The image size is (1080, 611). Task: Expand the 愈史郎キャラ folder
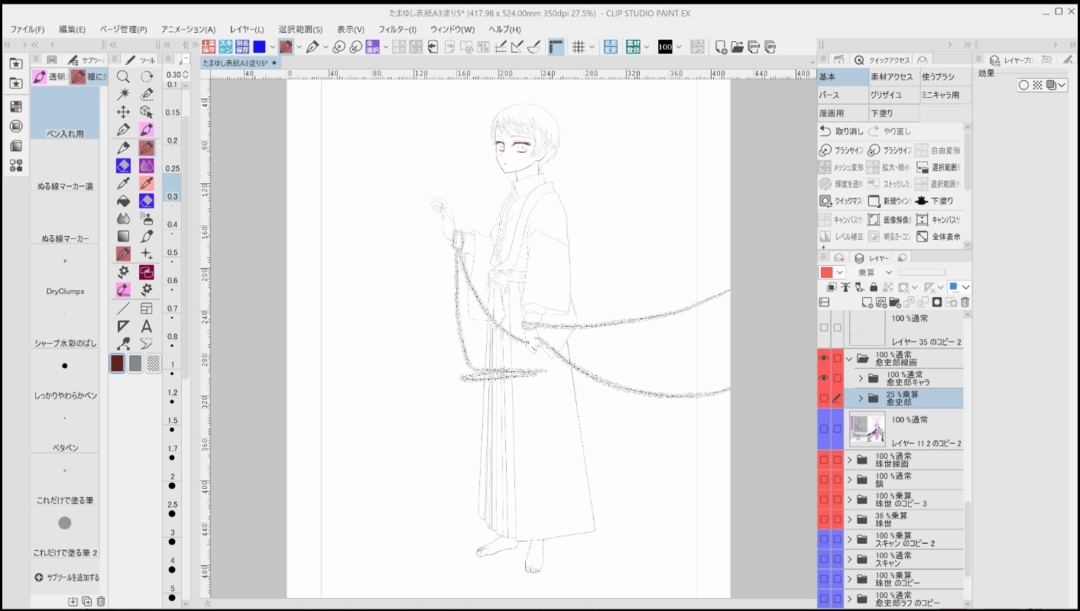coord(860,378)
